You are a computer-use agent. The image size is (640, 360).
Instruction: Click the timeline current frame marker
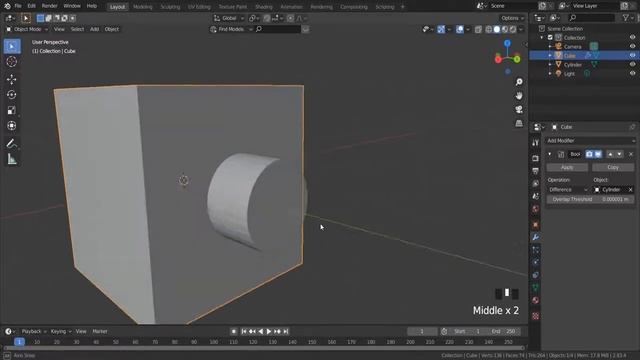click(x=19, y=342)
